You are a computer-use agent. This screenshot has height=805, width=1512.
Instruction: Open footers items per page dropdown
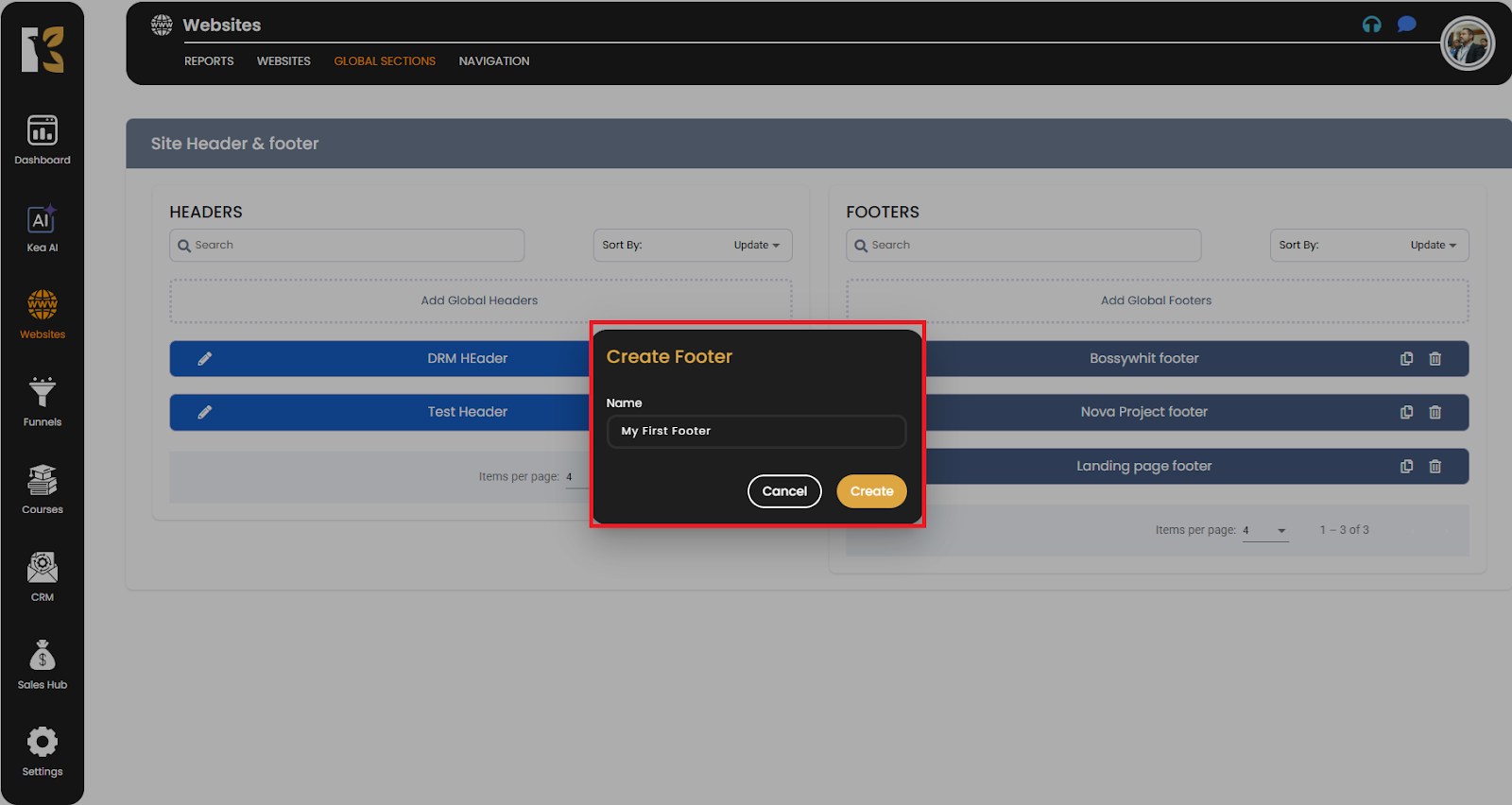point(1265,531)
